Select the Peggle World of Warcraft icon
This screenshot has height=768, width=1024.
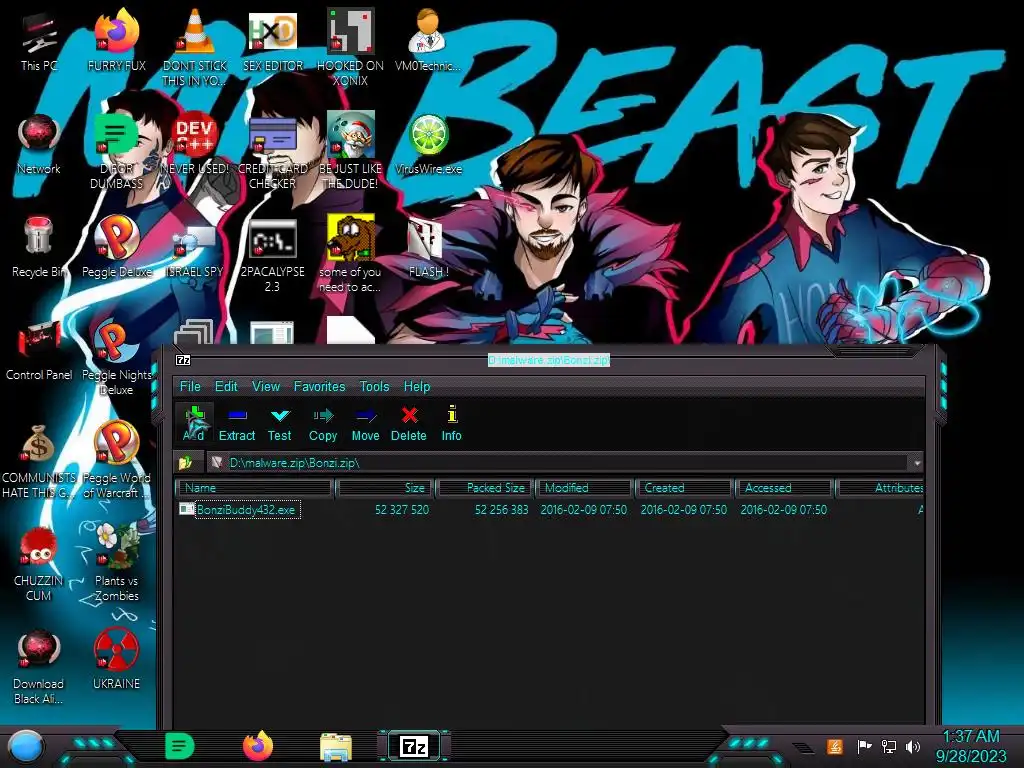(117, 460)
